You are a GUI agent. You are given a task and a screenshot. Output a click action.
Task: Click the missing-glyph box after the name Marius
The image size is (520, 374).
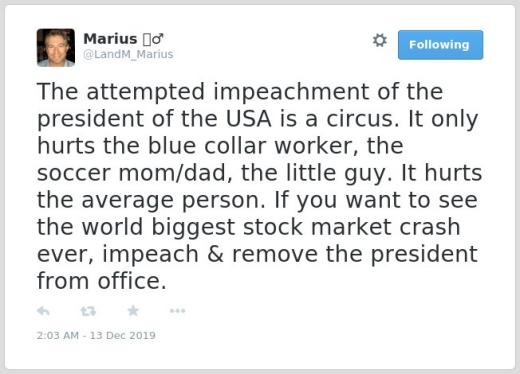147,39
